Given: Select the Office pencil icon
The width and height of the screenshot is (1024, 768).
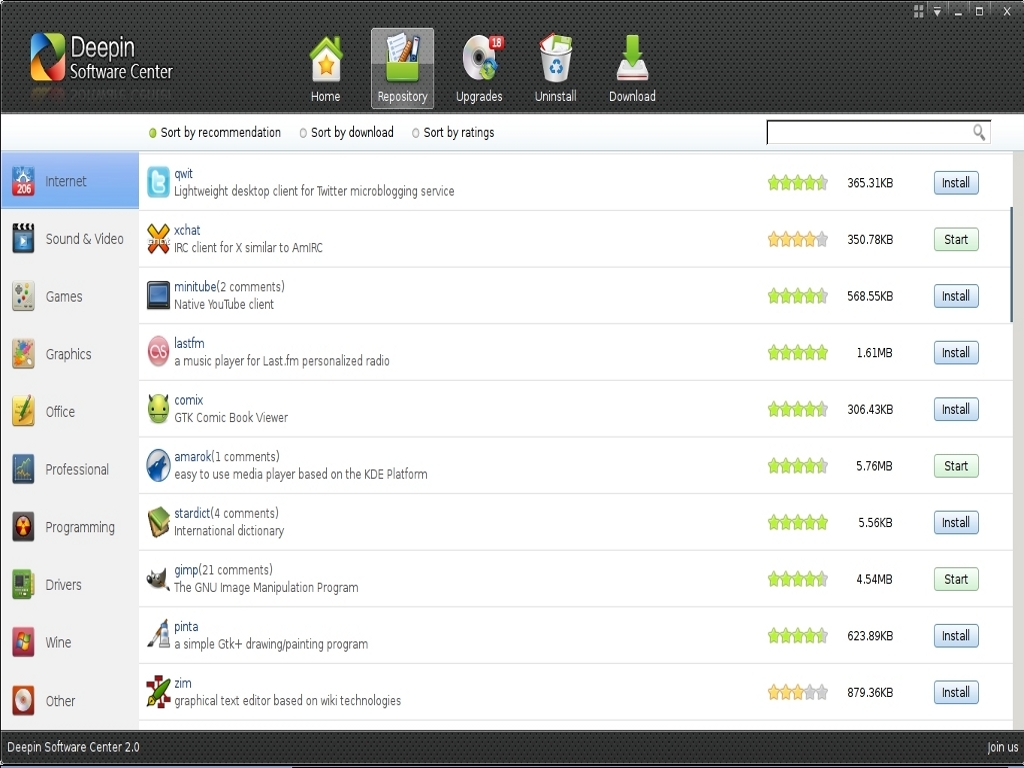Looking at the screenshot, I should tap(23, 411).
